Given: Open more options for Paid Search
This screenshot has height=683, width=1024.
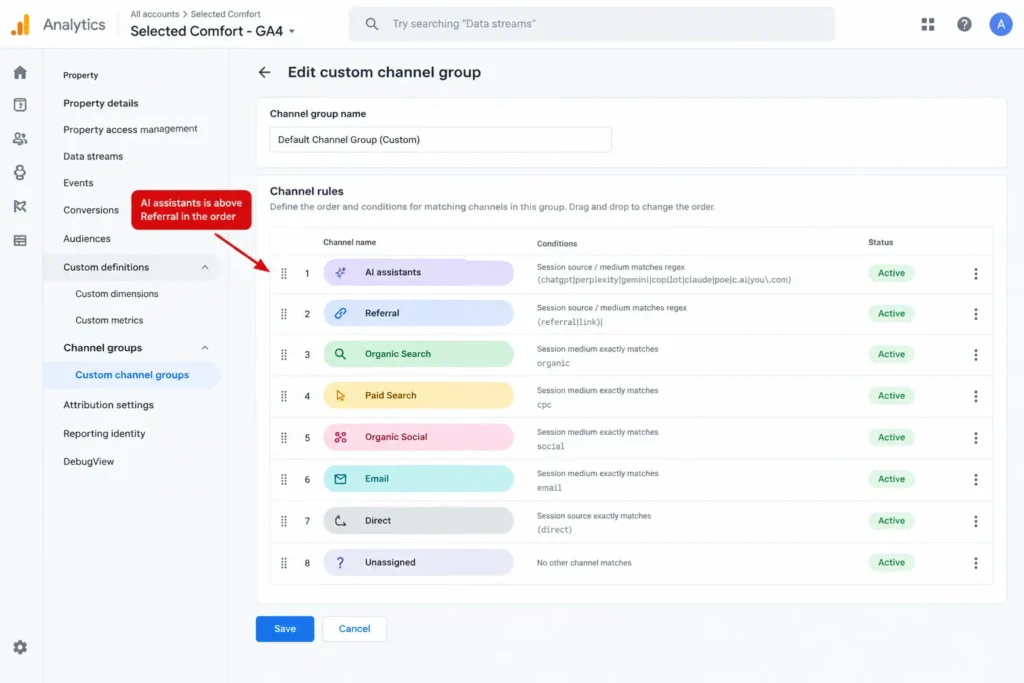Looking at the screenshot, I should tap(976, 396).
